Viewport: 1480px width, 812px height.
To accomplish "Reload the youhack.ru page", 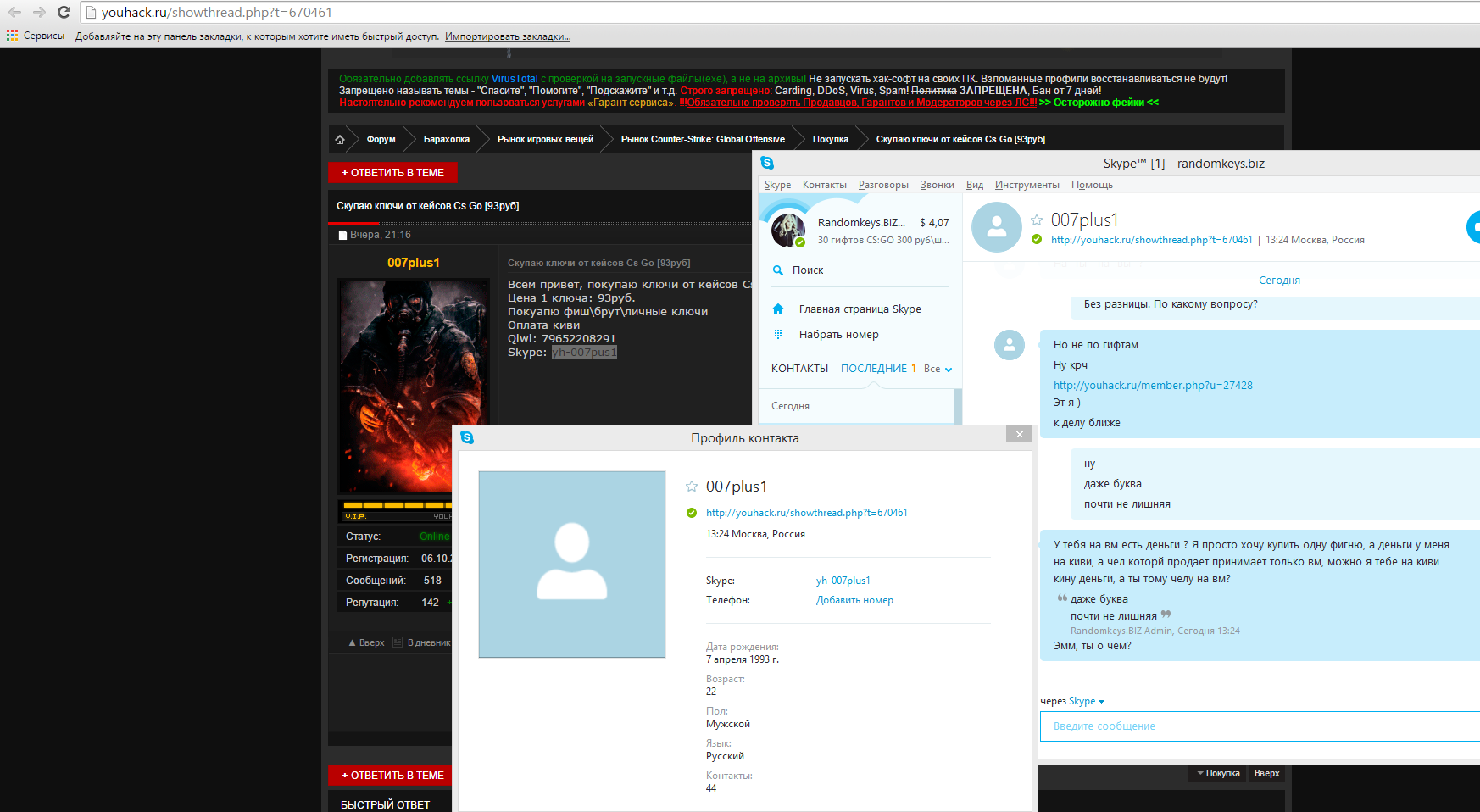I will click(64, 12).
